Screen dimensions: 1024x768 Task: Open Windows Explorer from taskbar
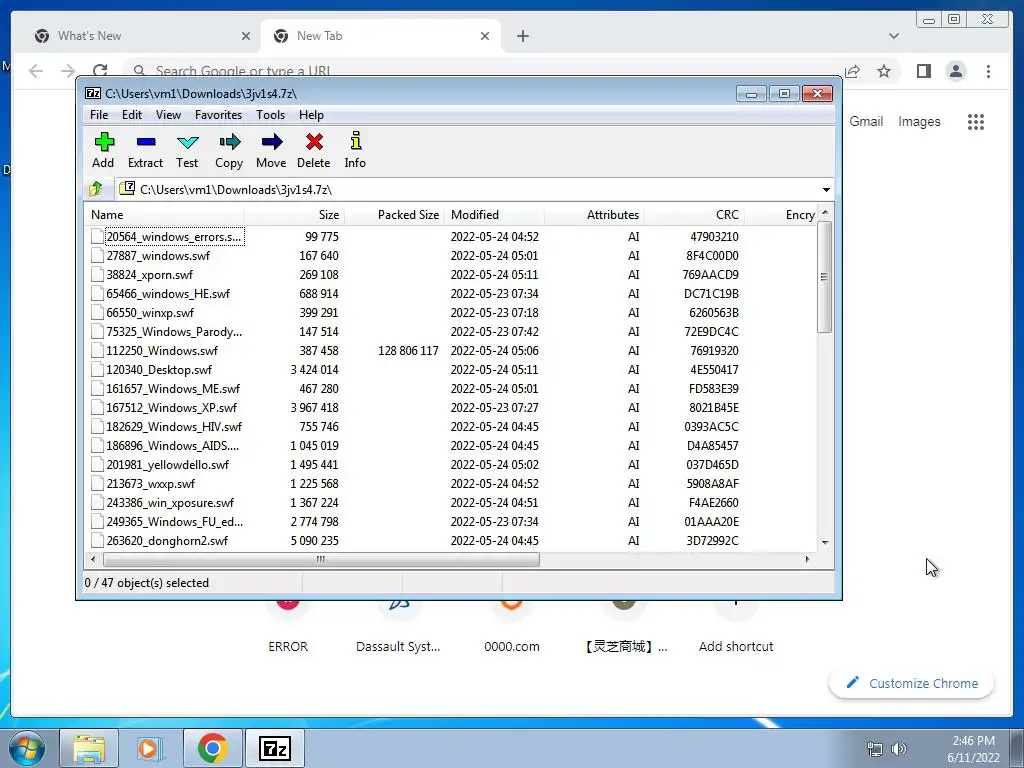[89, 748]
